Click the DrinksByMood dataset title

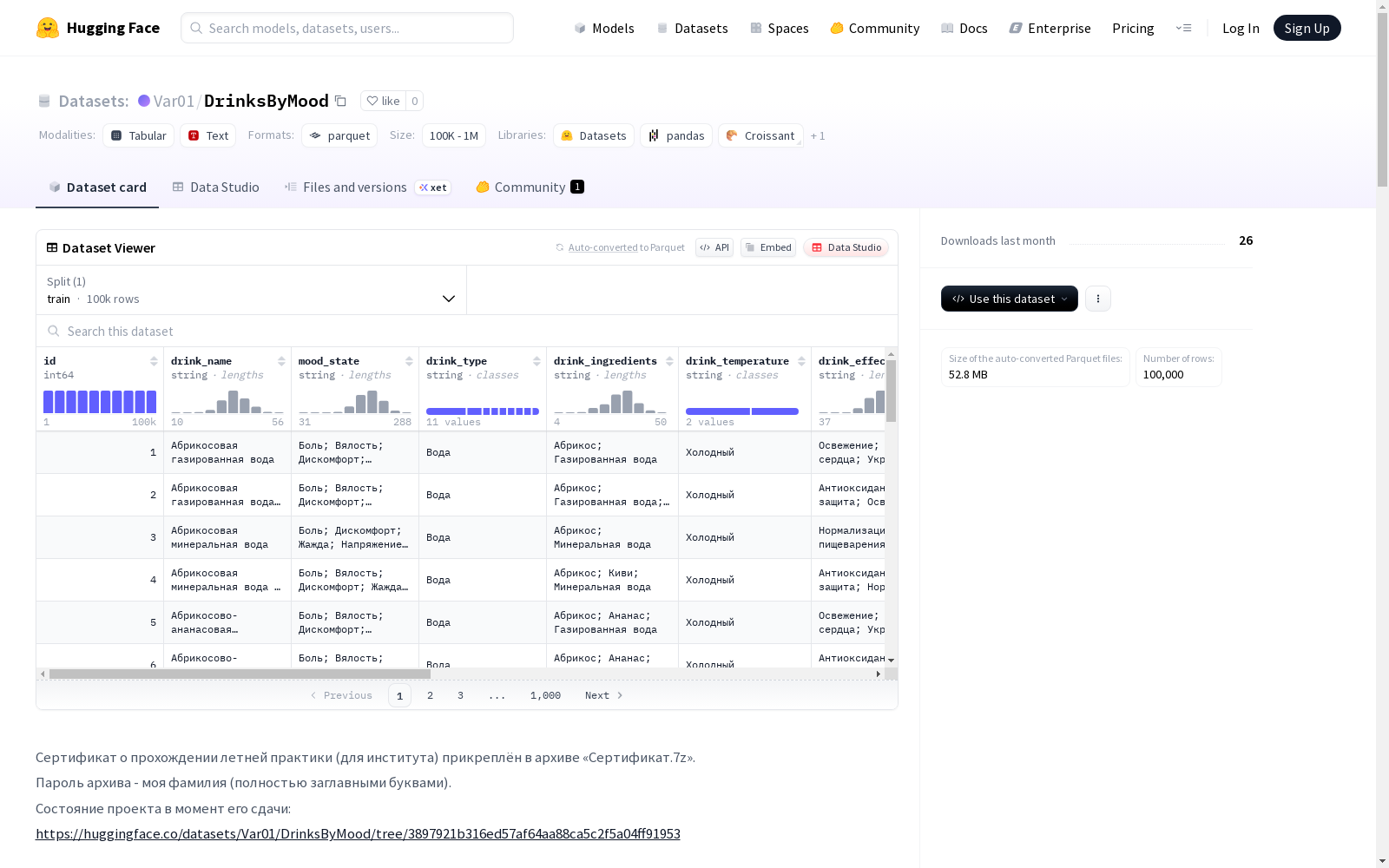267,102
